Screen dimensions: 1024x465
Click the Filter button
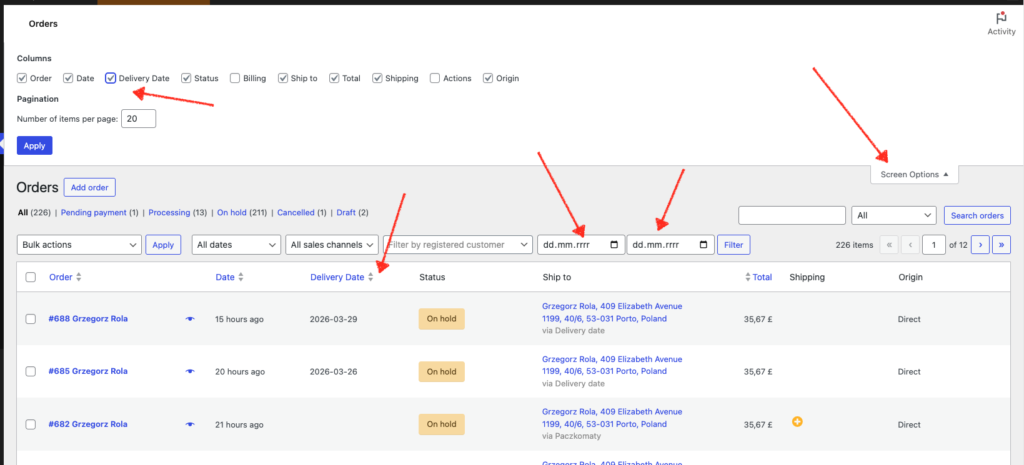tap(733, 245)
